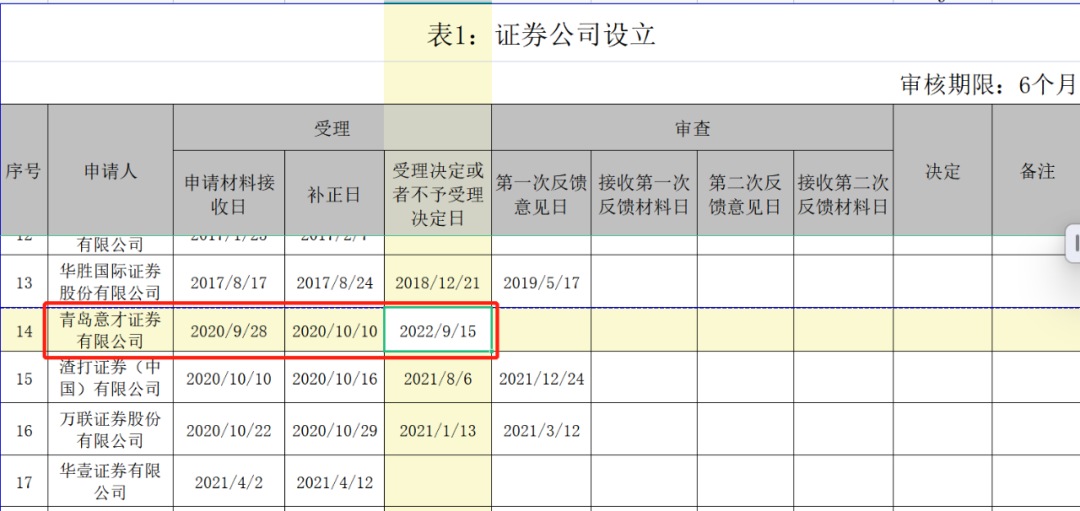Select 华胜国际证券股份有限公司 cell
Screen dimensions: 1080x511
click(x=110, y=282)
